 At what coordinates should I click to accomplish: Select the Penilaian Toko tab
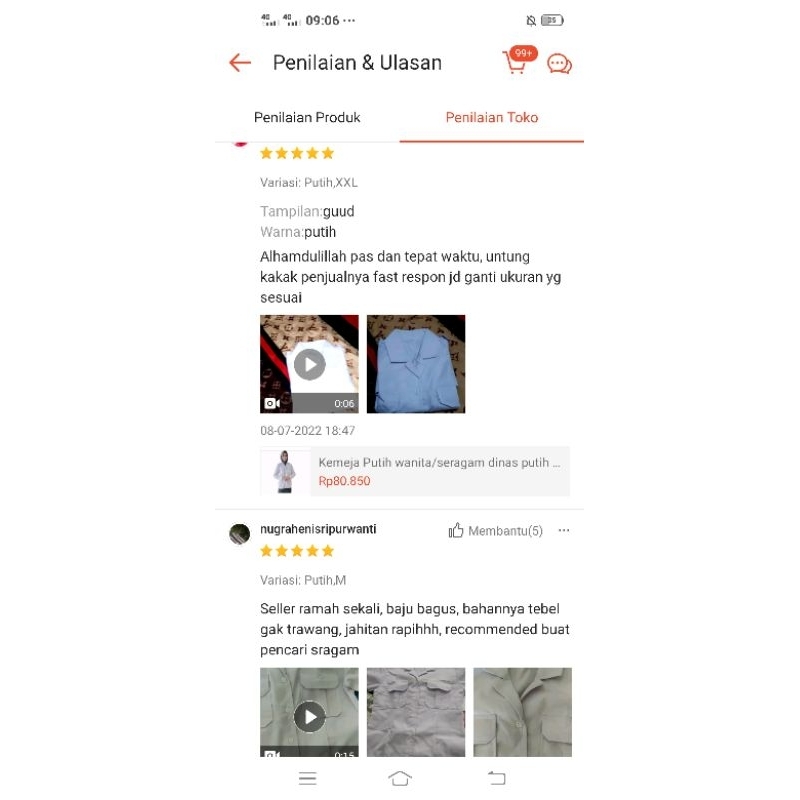(492, 117)
